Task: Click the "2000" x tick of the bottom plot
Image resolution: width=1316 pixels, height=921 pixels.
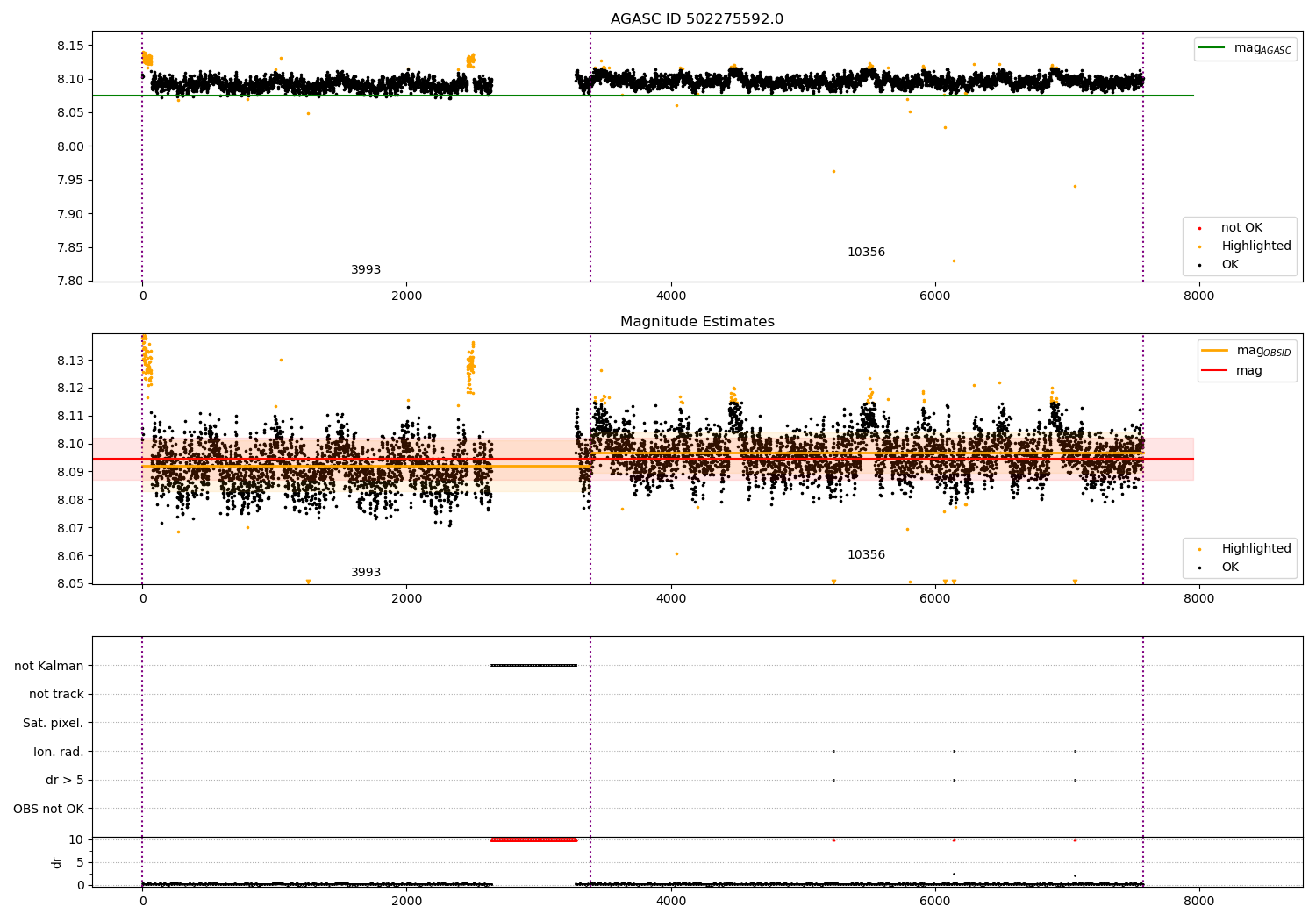Action: click(x=407, y=901)
